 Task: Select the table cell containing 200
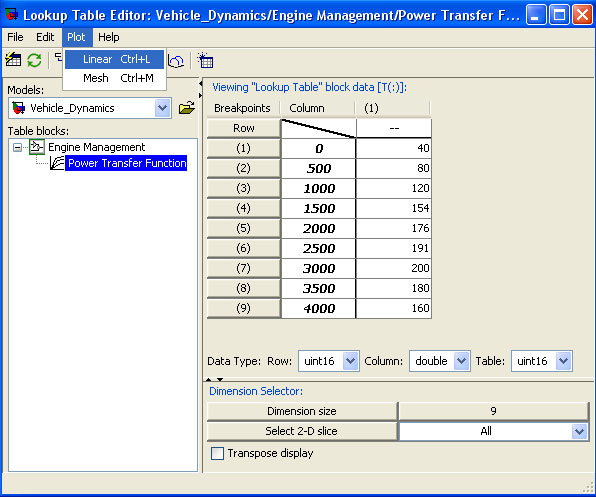click(x=393, y=268)
